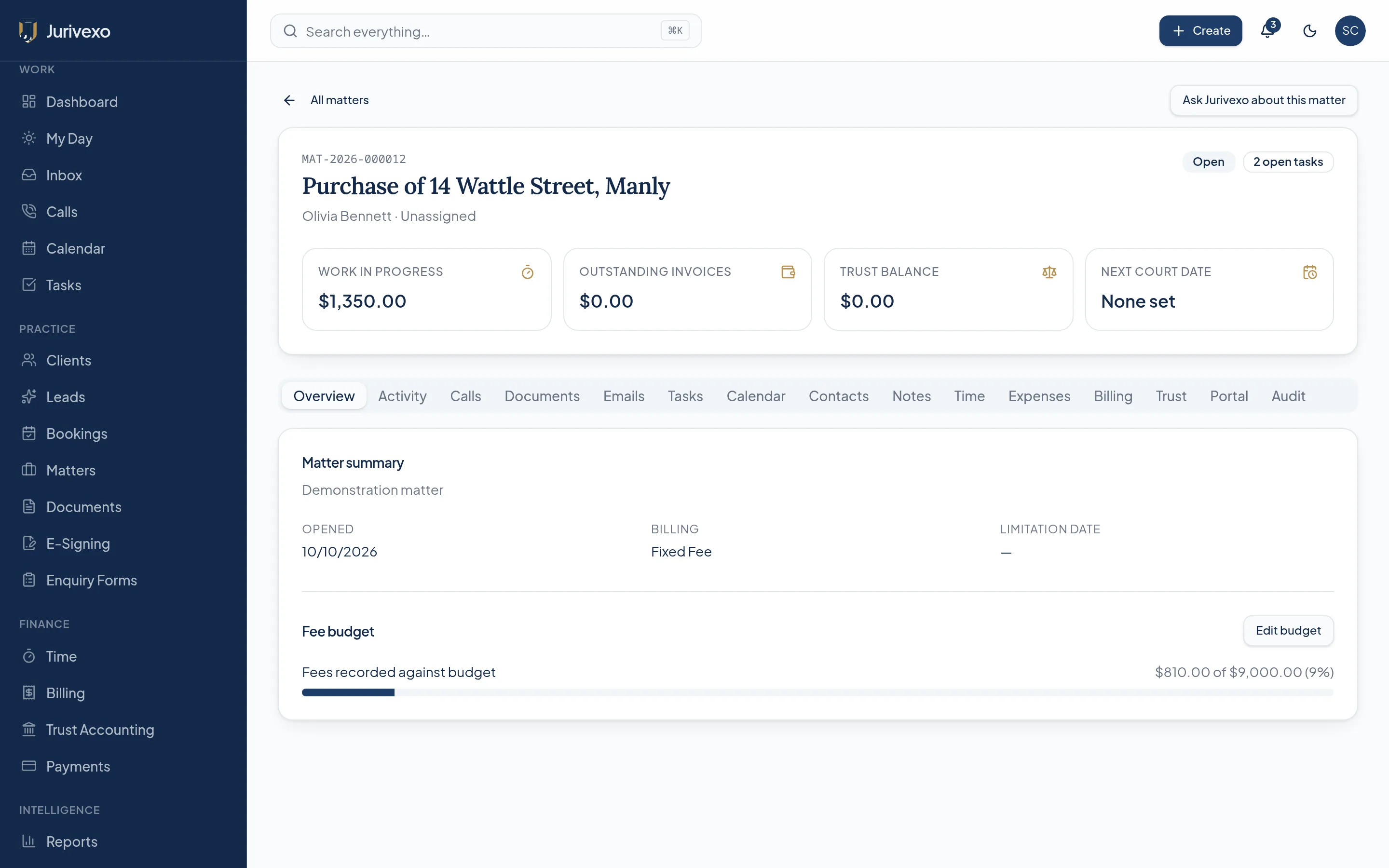
Task: Toggle dark mode moon icon
Action: click(x=1310, y=31)
